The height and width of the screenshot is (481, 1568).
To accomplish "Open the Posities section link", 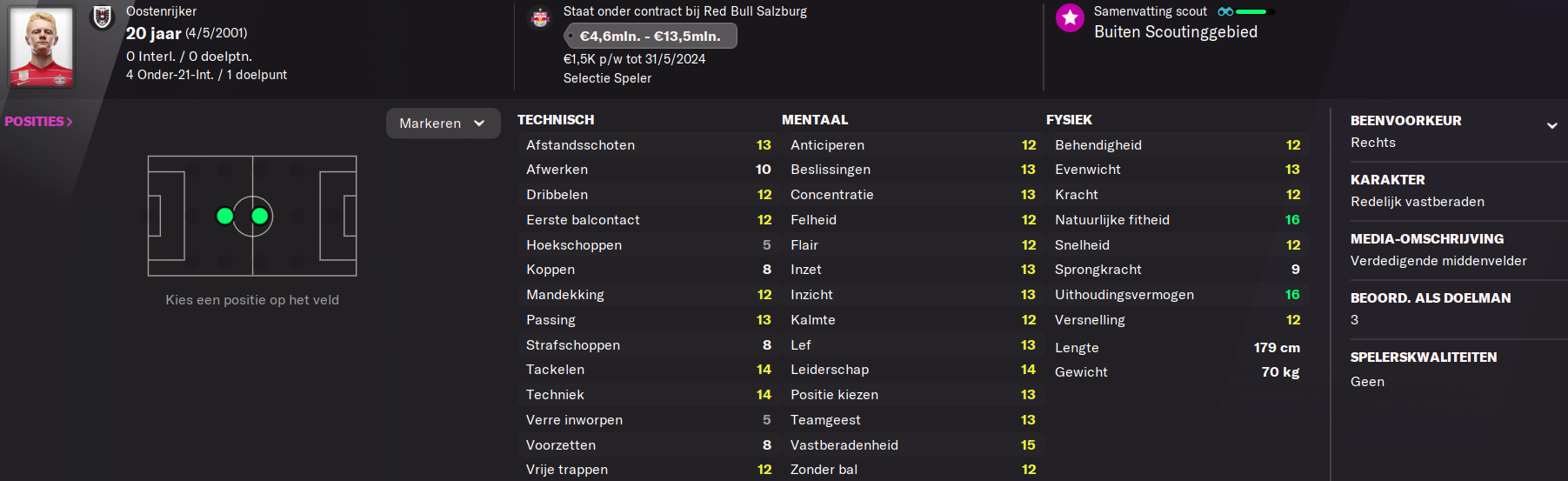I will (38, 122).
